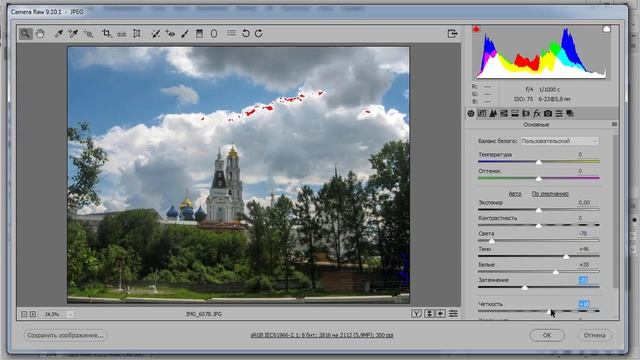
Task: Select the Hand tool
Action: (x=40, y=33)
